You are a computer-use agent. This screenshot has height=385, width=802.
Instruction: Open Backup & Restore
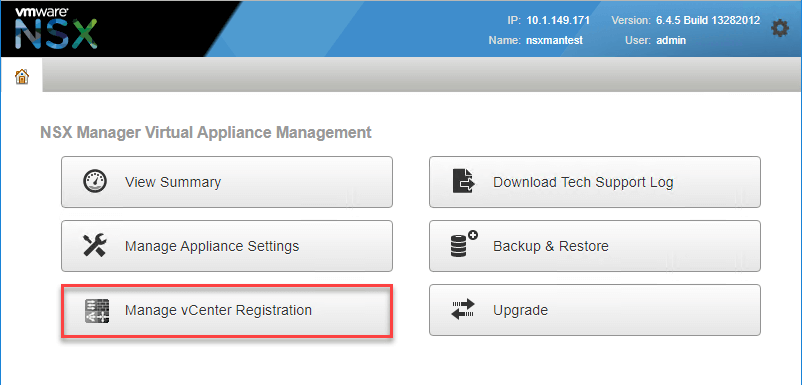click(x=595, y=246)
